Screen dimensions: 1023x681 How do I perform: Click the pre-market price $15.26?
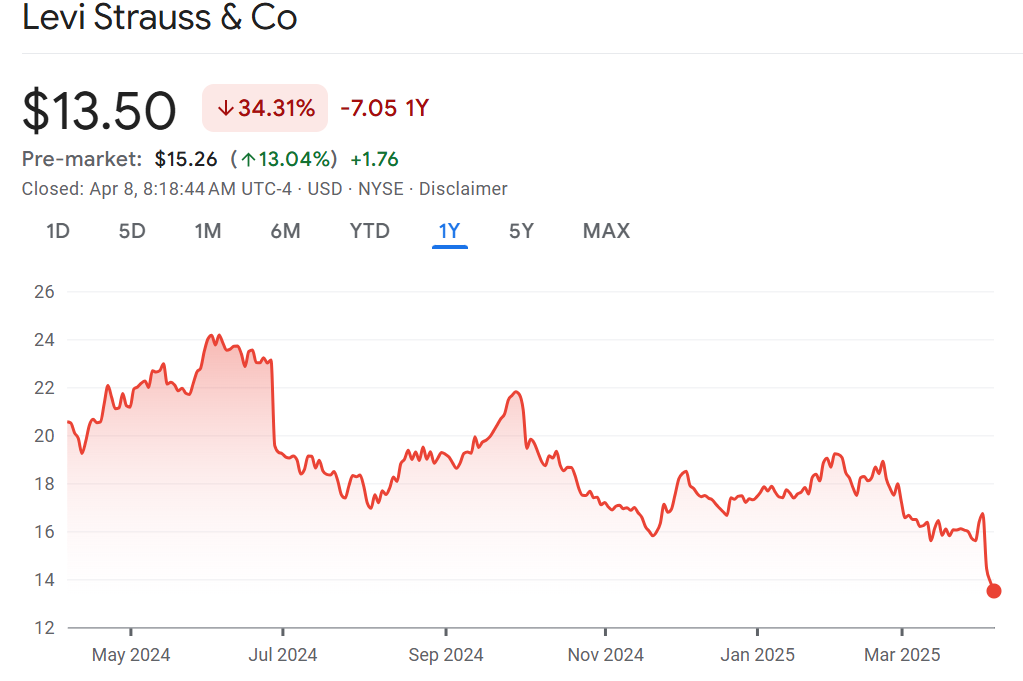[186, 159]
